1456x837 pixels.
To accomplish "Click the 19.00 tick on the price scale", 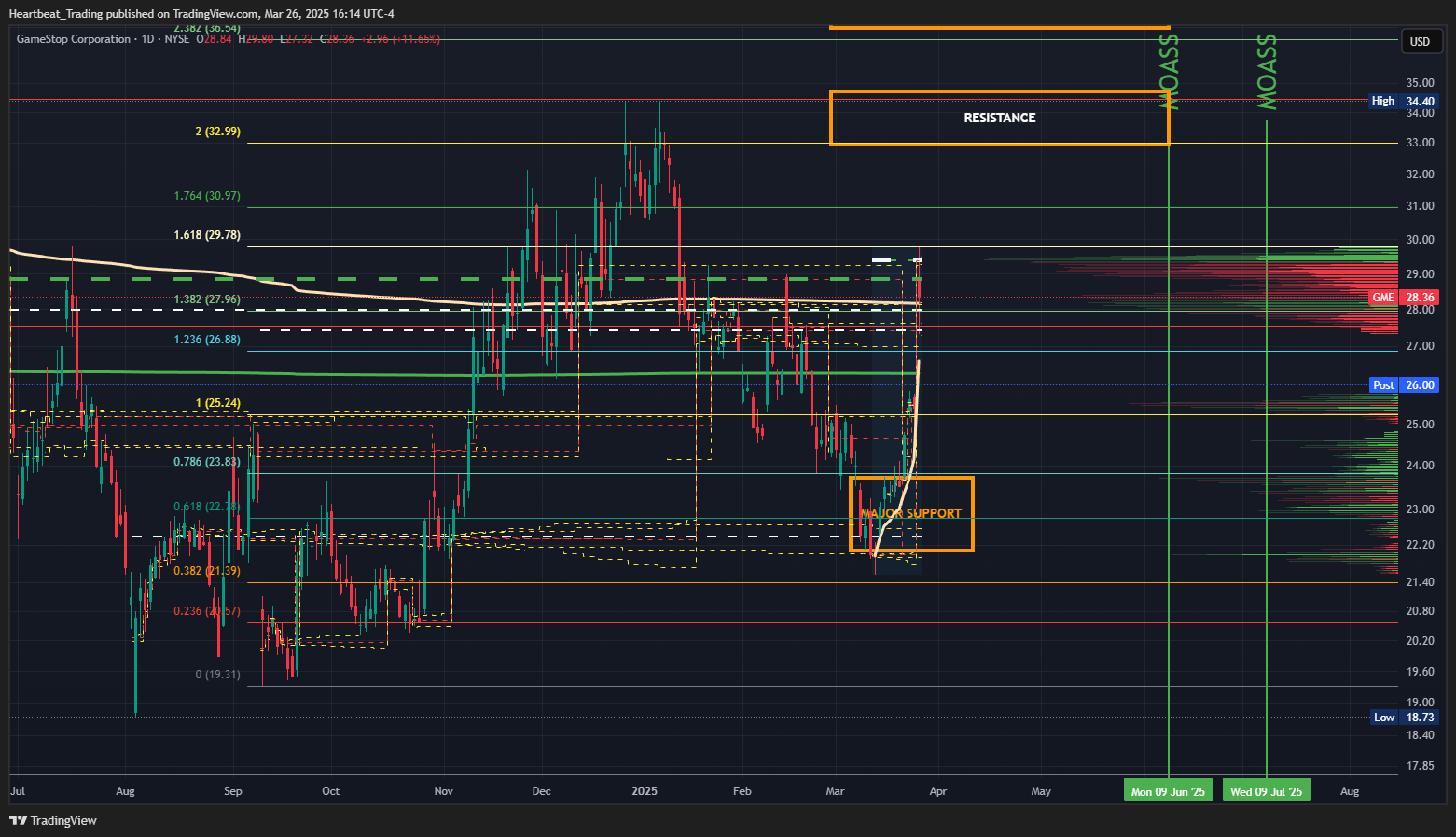I will [1421, 703].
